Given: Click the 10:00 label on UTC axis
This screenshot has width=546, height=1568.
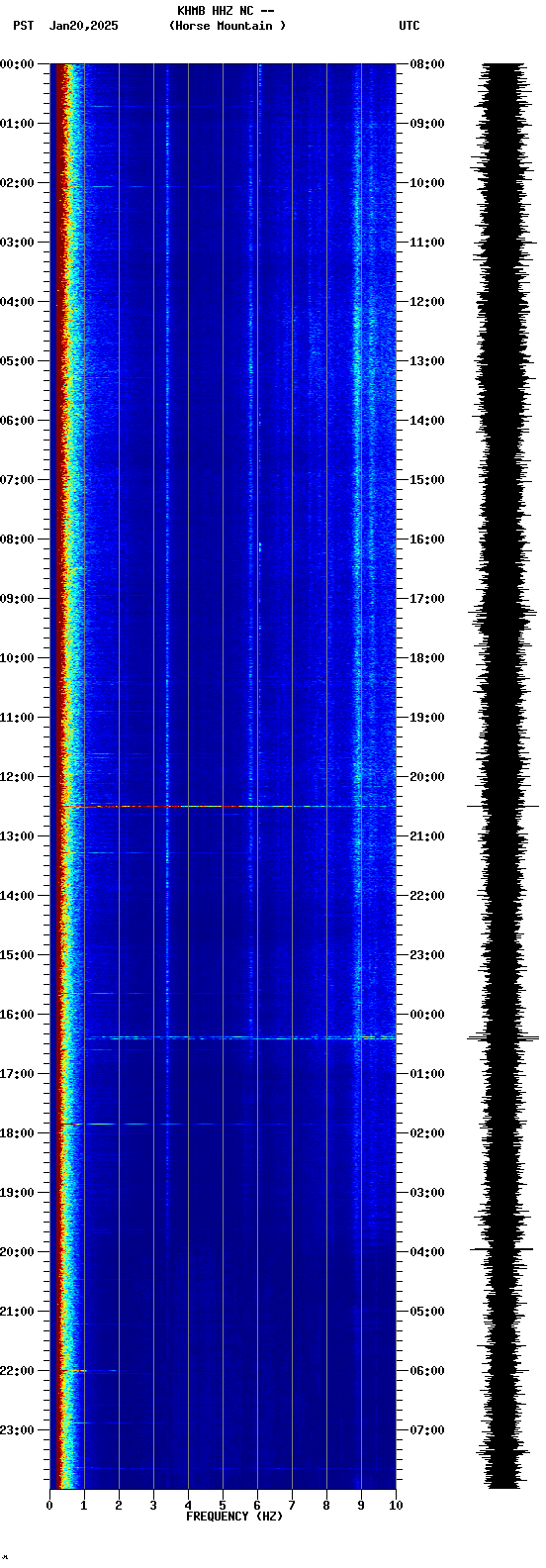Looking at the screenshot, I should pyautogui.click(x=427, y=183).
